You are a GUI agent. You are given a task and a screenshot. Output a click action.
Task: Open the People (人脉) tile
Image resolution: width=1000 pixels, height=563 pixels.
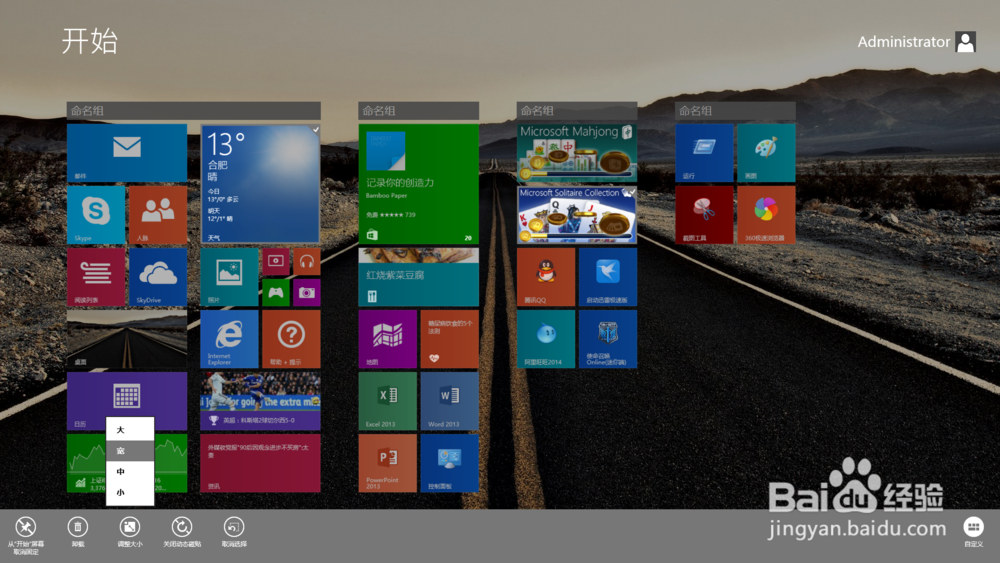click(x=158, y=215)
